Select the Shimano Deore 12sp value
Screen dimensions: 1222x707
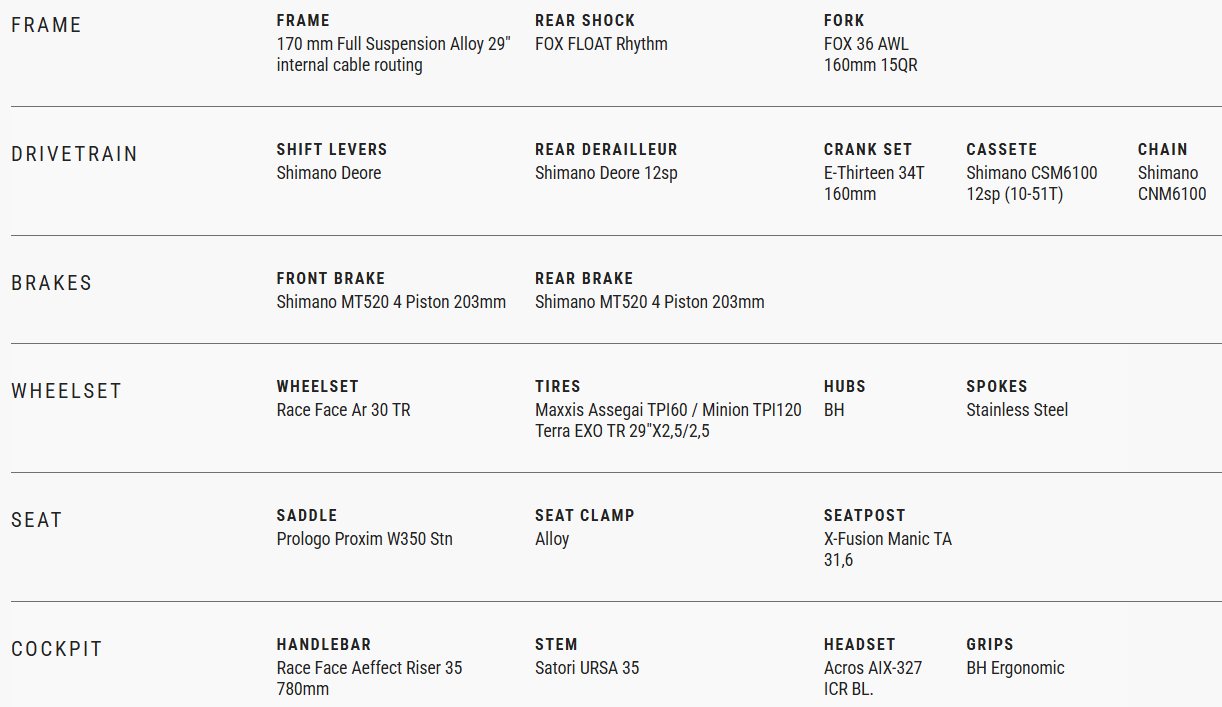pyautogui.click(x=606, y=173)
